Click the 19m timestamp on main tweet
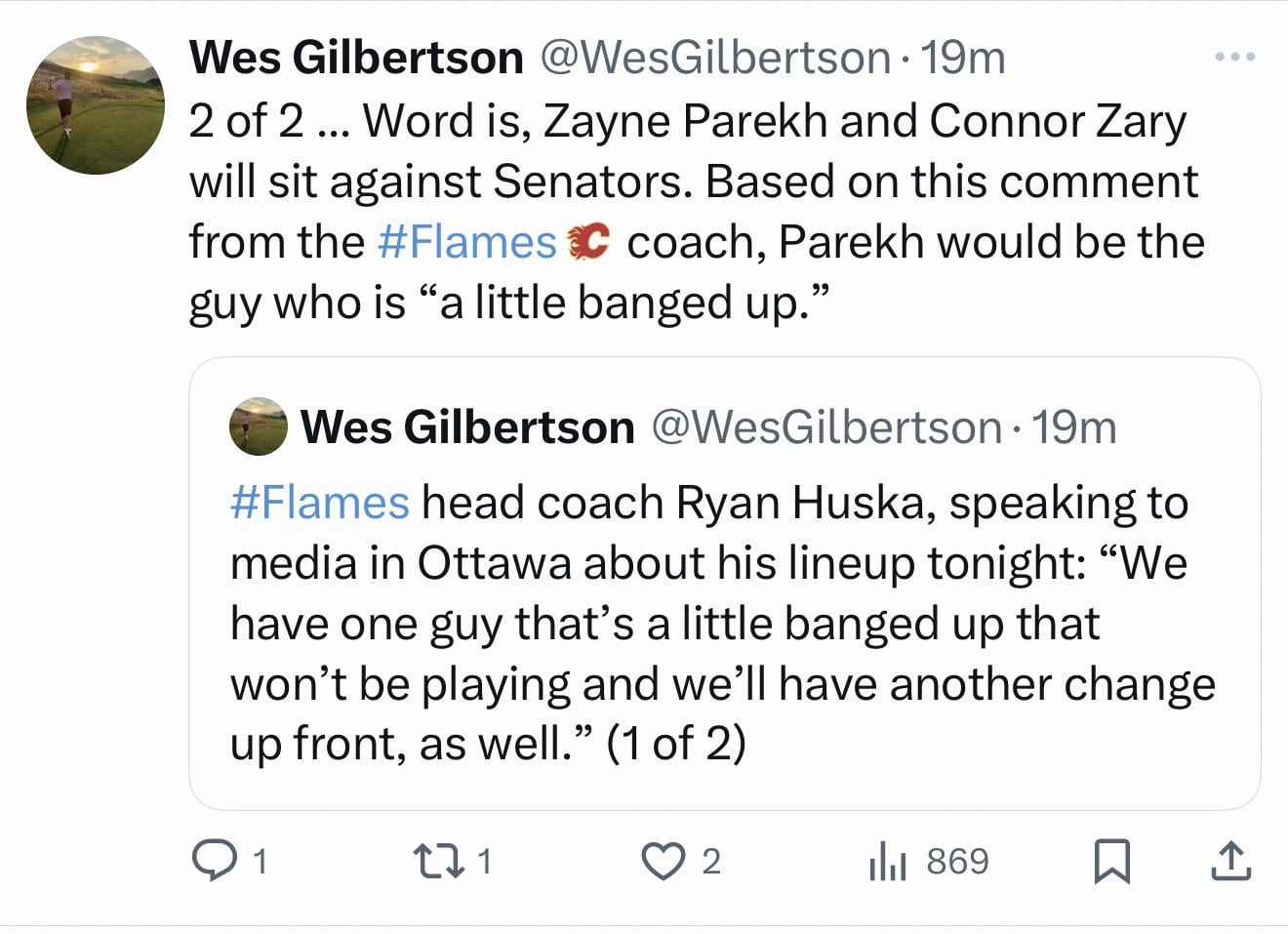Image resolution: width=1288 pixels, height=934 pixels. click(963, 58)
